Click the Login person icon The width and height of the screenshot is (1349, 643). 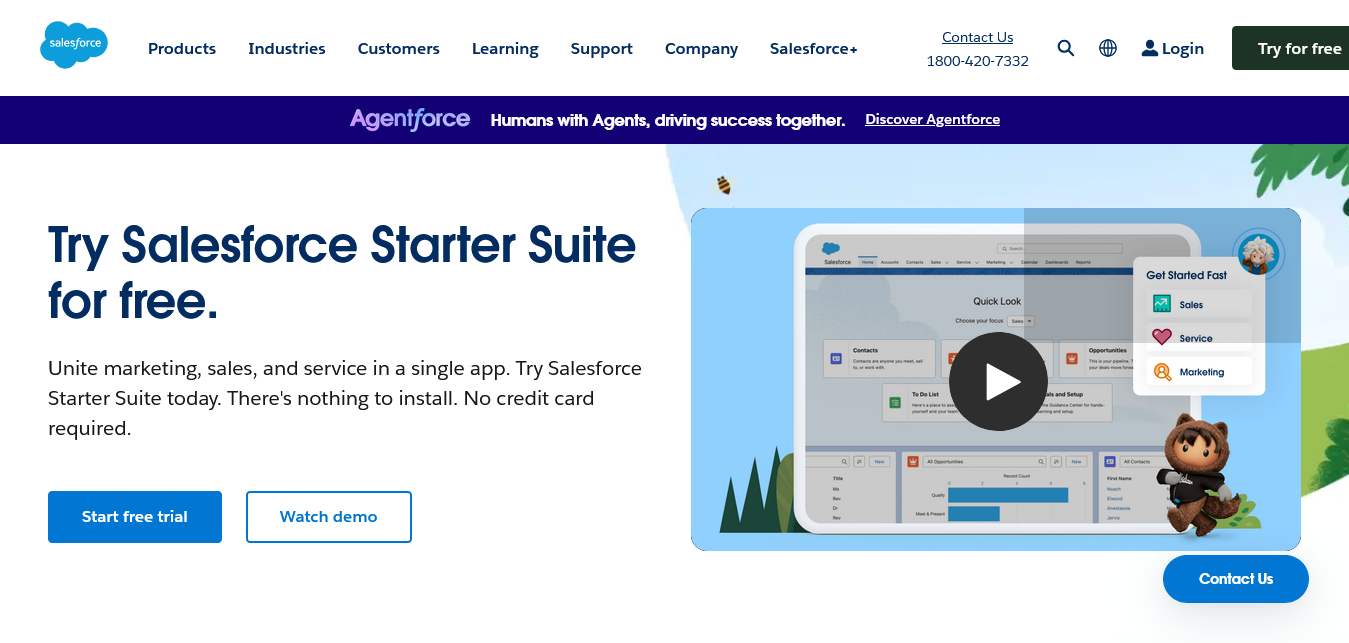[1150, 48]
